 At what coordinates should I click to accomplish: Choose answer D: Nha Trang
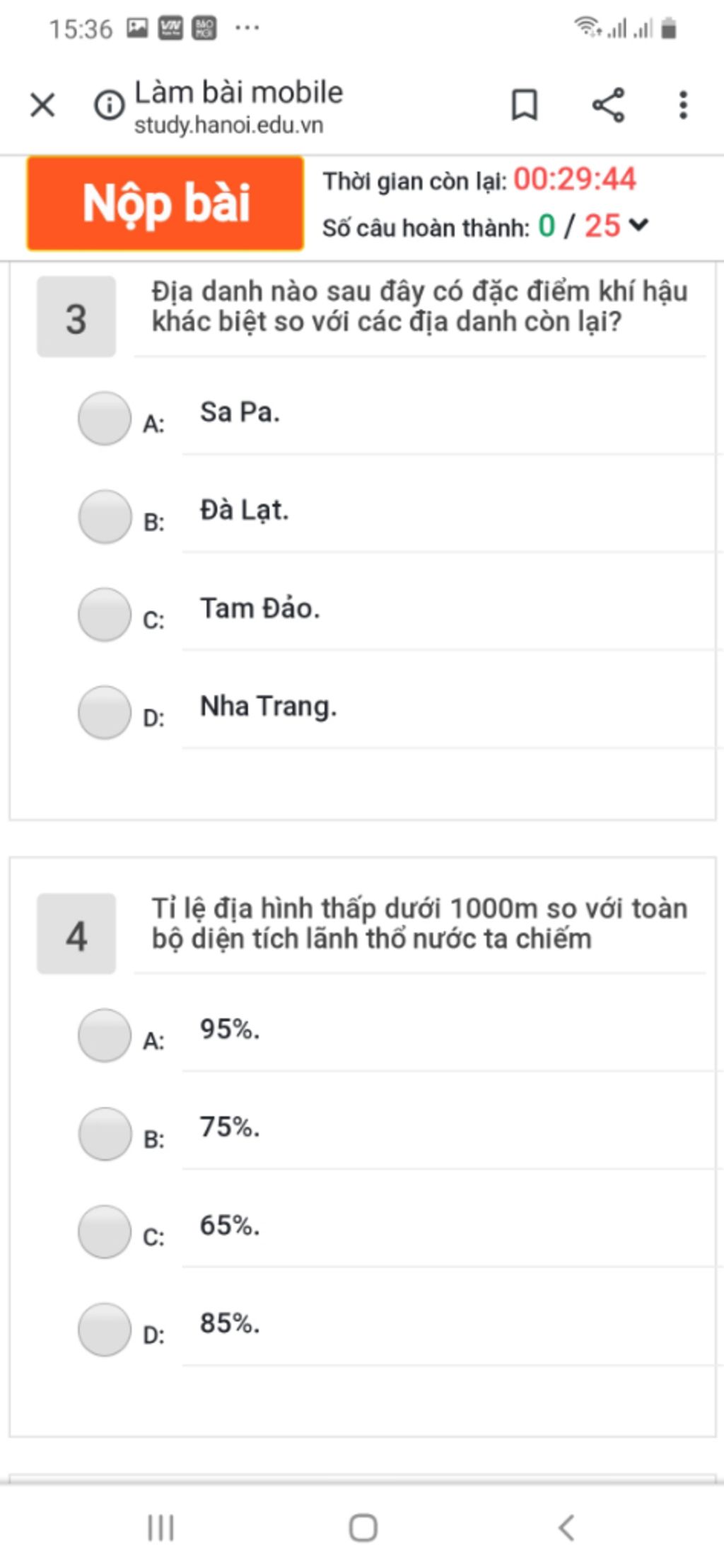(x=105, y=712)
